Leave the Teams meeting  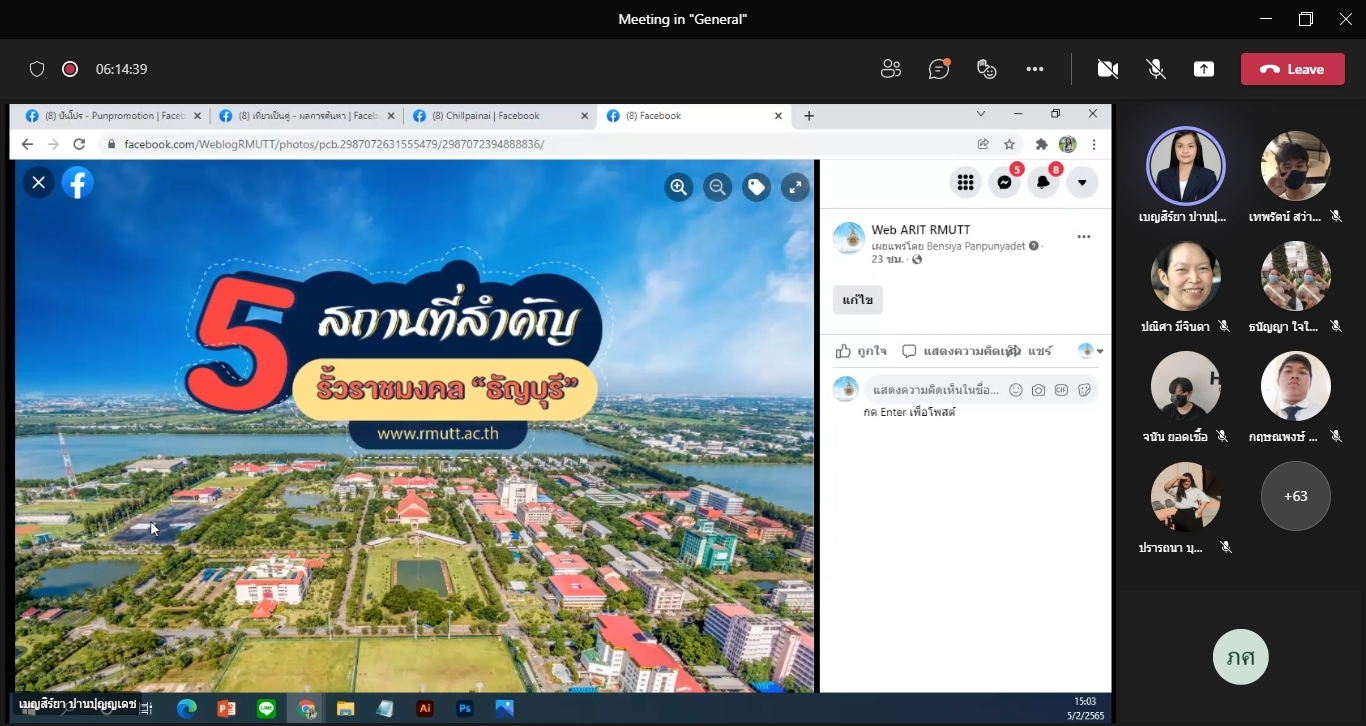(x=1292, y=69)
